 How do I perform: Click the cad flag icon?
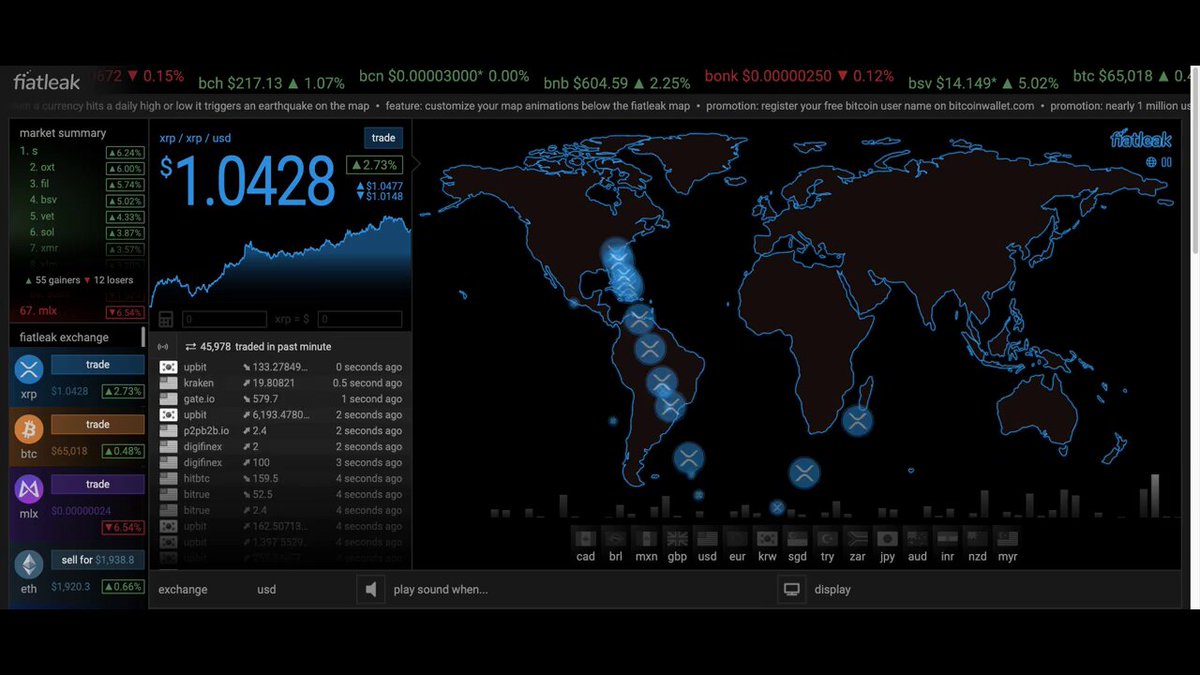[586, 538]
